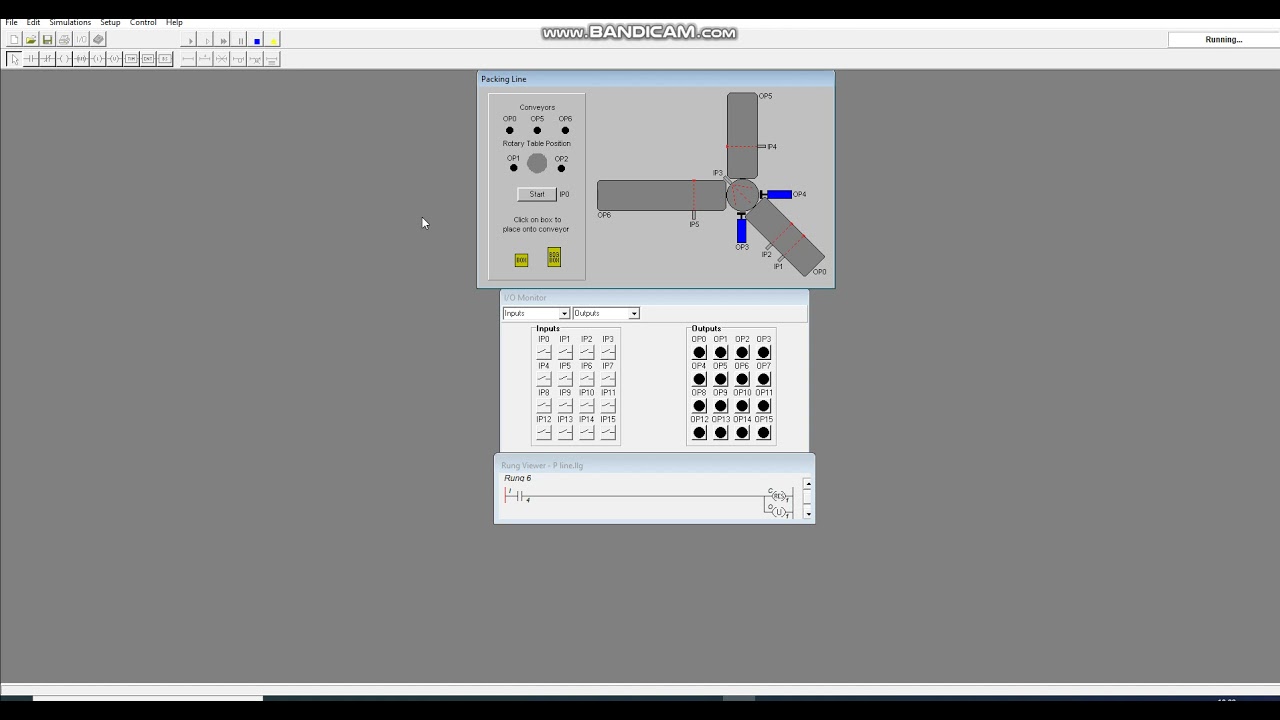
Task: Click Rung Viewer scroll up arrow
Action: (x=808, y=484)
